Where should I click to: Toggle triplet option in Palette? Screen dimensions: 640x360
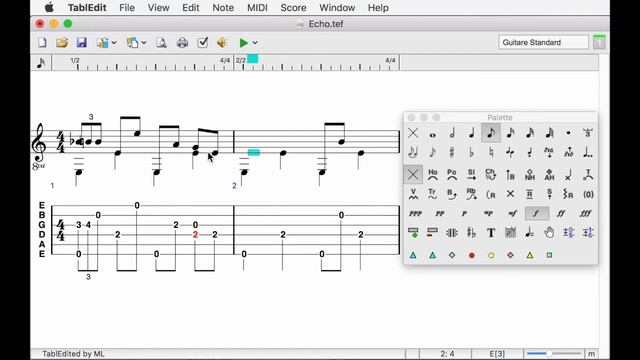coord(588,133)
